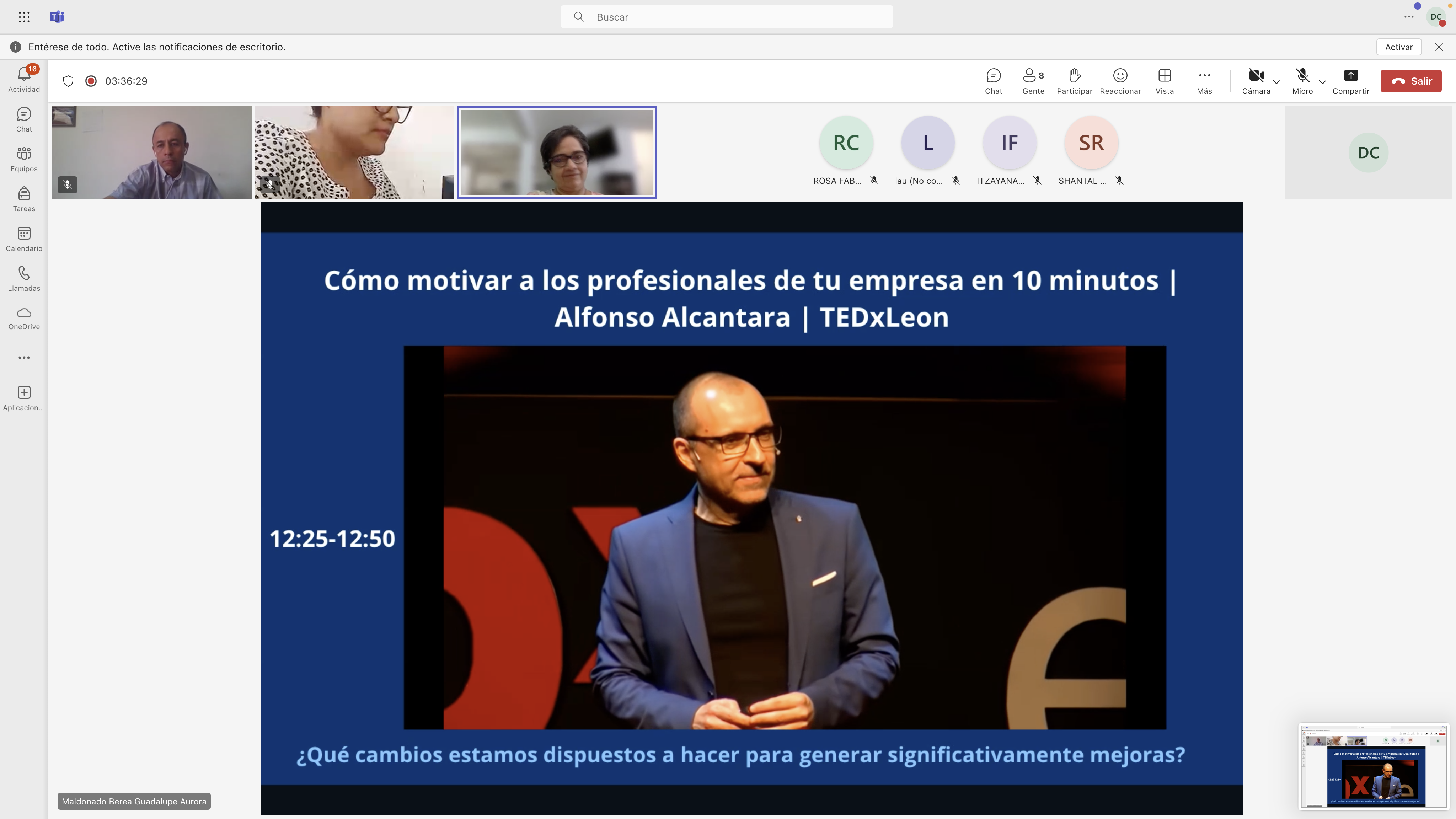This screenshot has height=819, width=1456.
Task: Expand the Cámara options chevron
Action: click(x=1276, y=82)
